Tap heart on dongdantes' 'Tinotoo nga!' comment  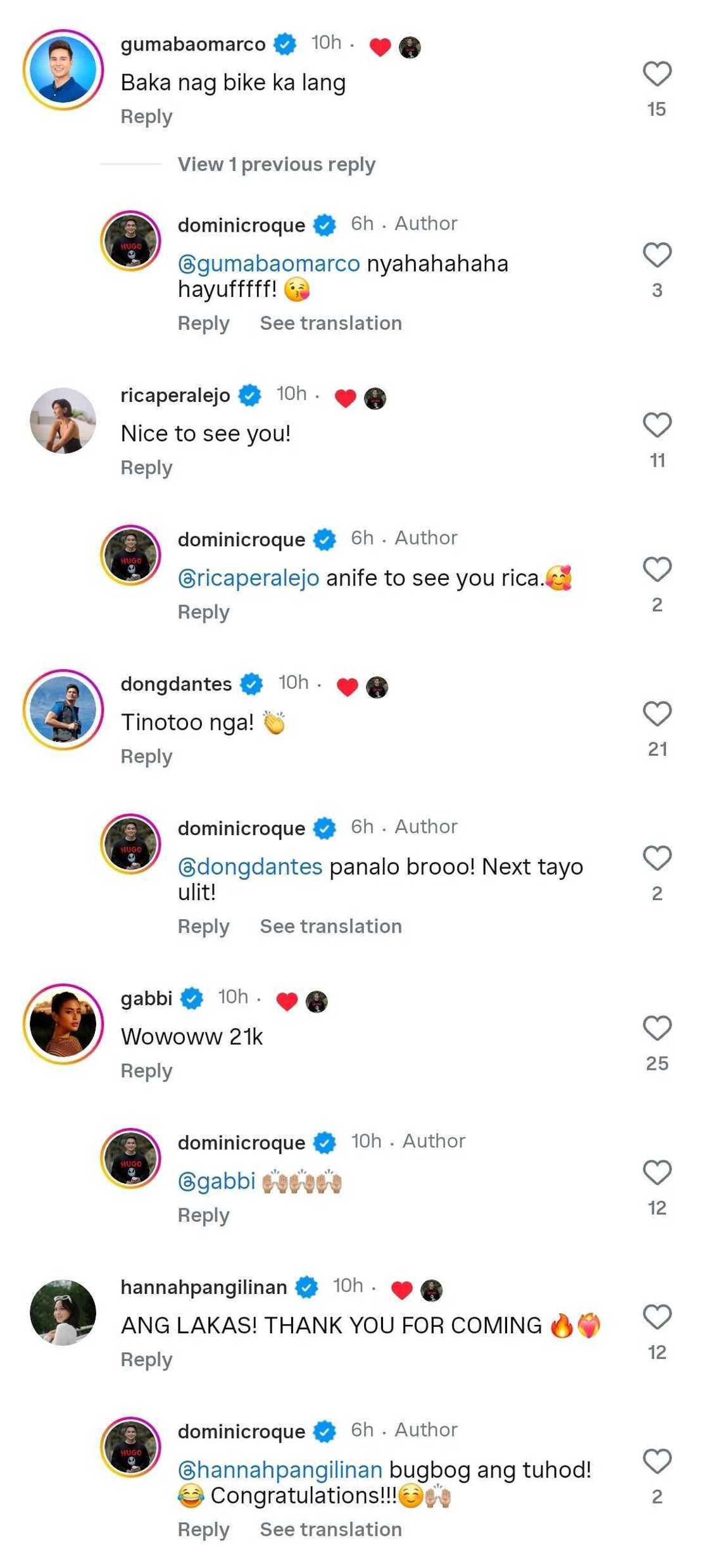point(656,714)
